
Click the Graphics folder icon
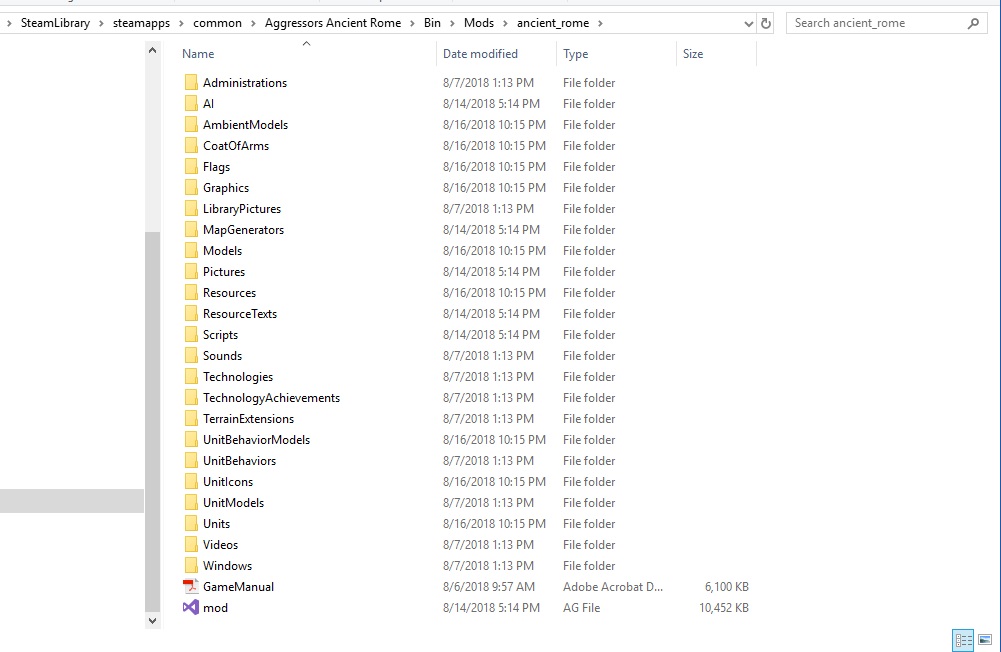(191, 188)
